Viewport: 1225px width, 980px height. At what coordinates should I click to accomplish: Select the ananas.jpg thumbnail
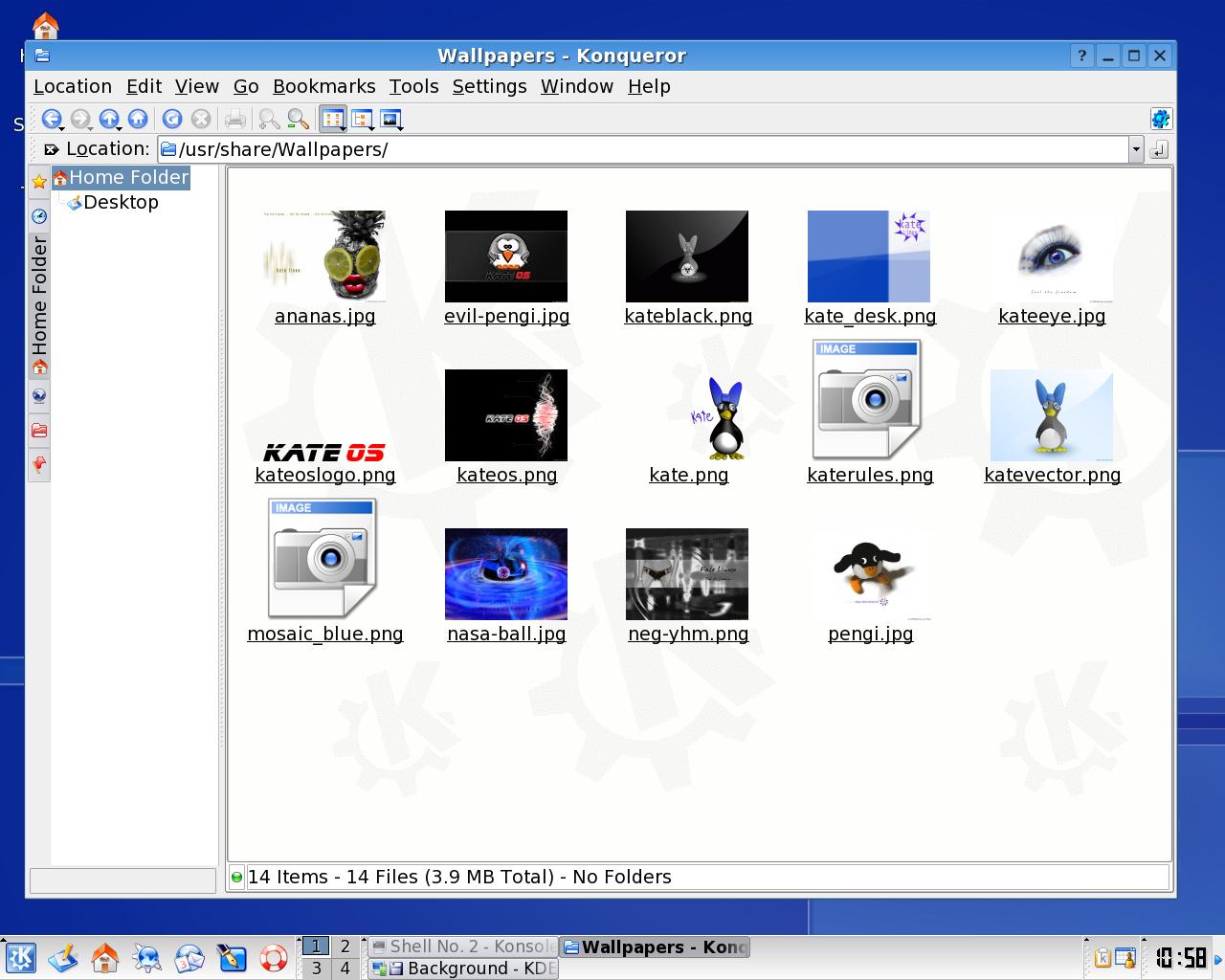[324, 256]
